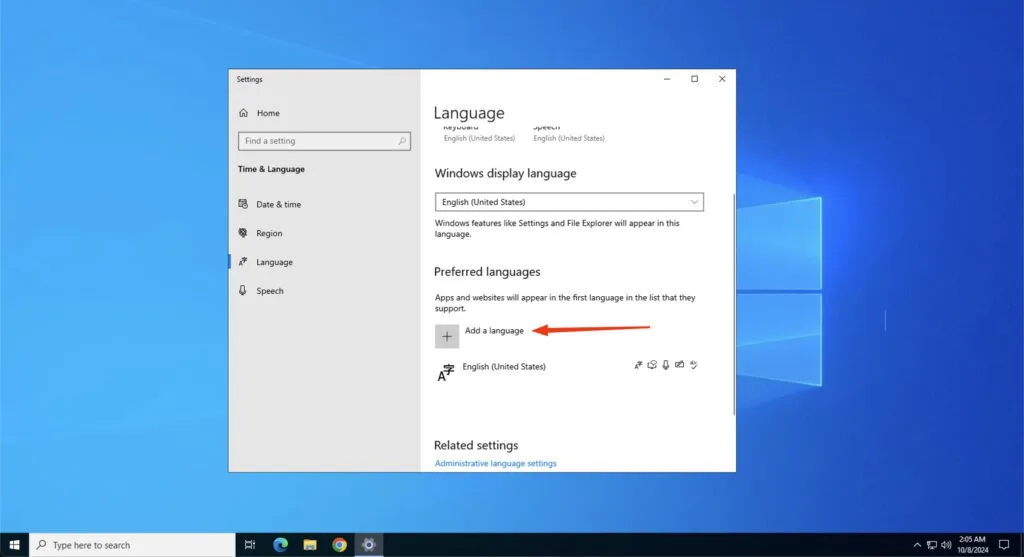Open the volume control in the system tray

(946, 545)
